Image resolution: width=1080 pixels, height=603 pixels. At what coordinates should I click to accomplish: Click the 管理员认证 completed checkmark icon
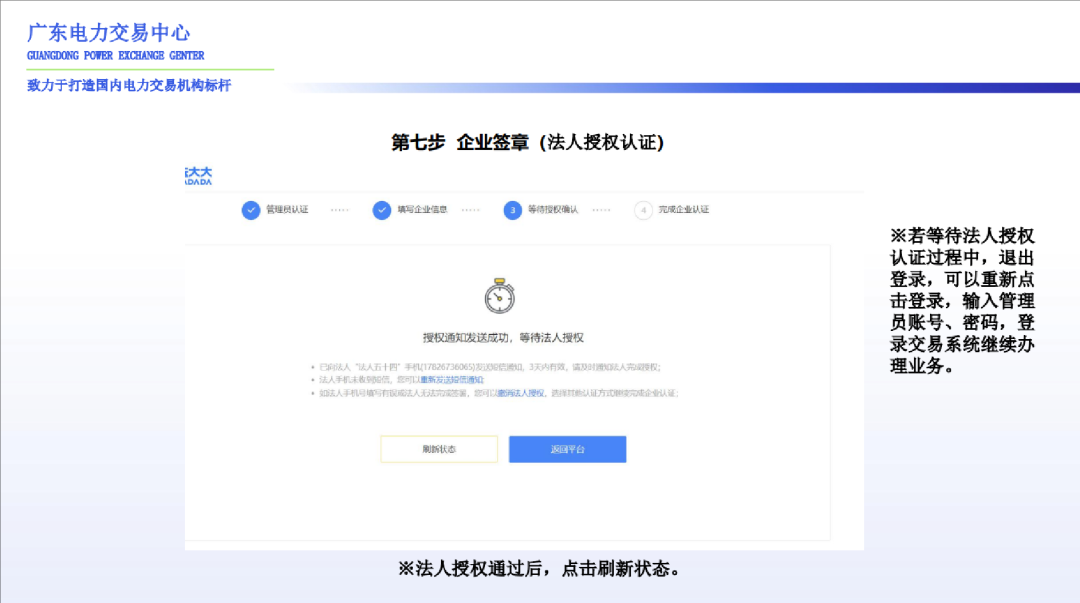(x=250, y=210)
